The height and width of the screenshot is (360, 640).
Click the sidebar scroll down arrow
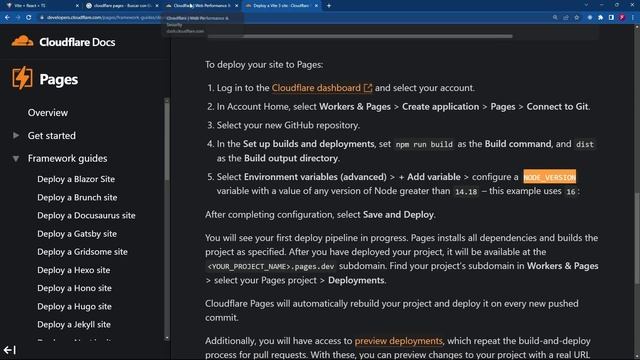click(x=167, y=338)
